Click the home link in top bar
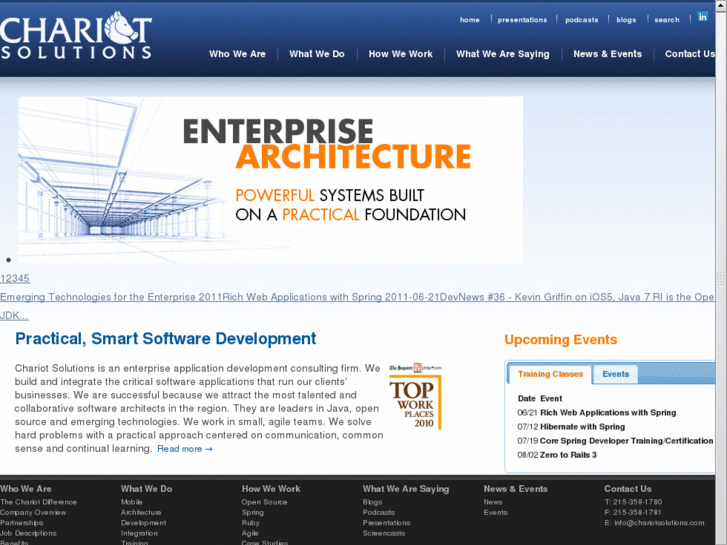The height and width of the screenshot is (545, 727). pyautogui.click(x=469, y=20)
